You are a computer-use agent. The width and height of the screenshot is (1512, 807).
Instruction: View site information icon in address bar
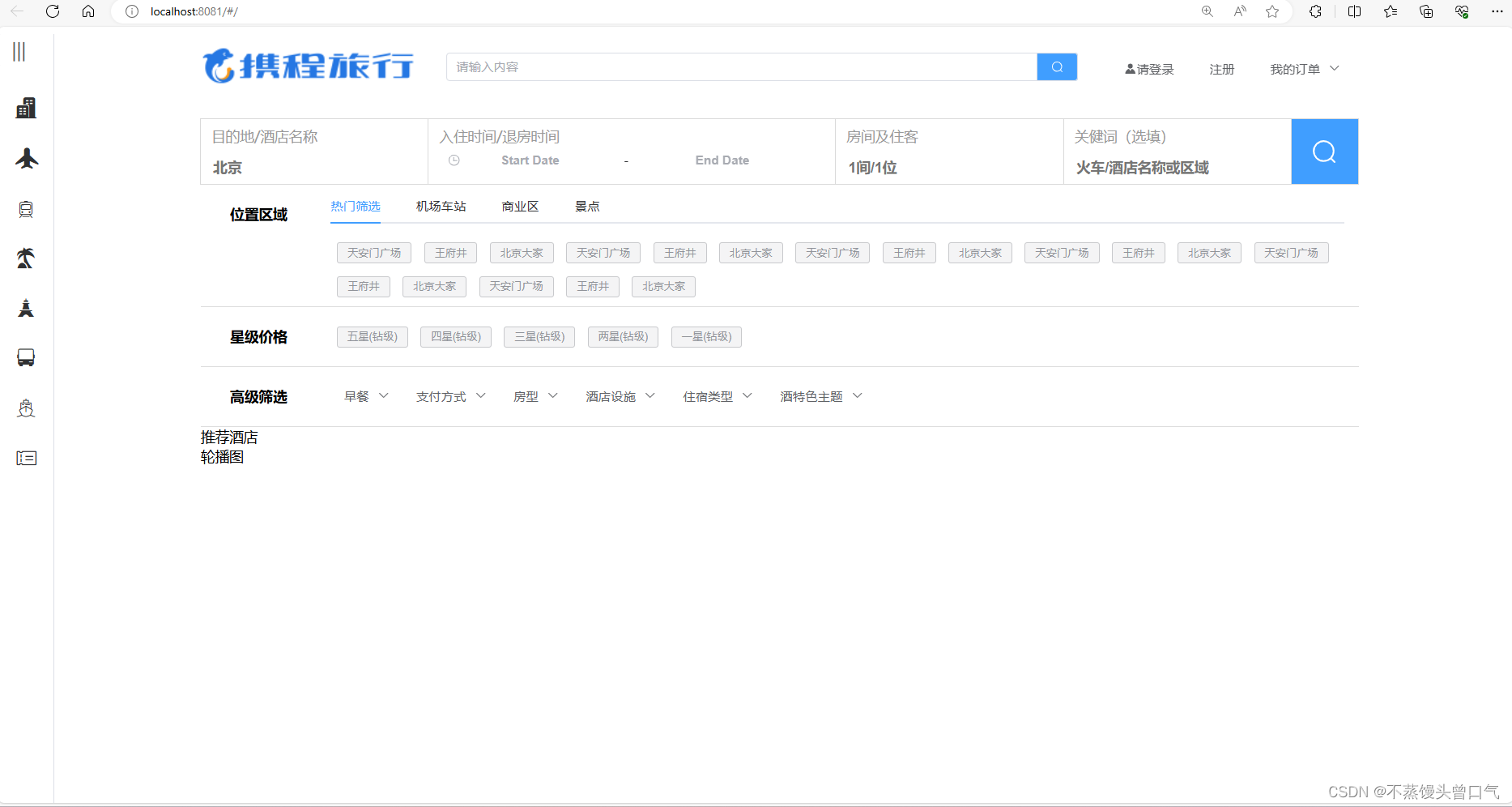[131, 11]
